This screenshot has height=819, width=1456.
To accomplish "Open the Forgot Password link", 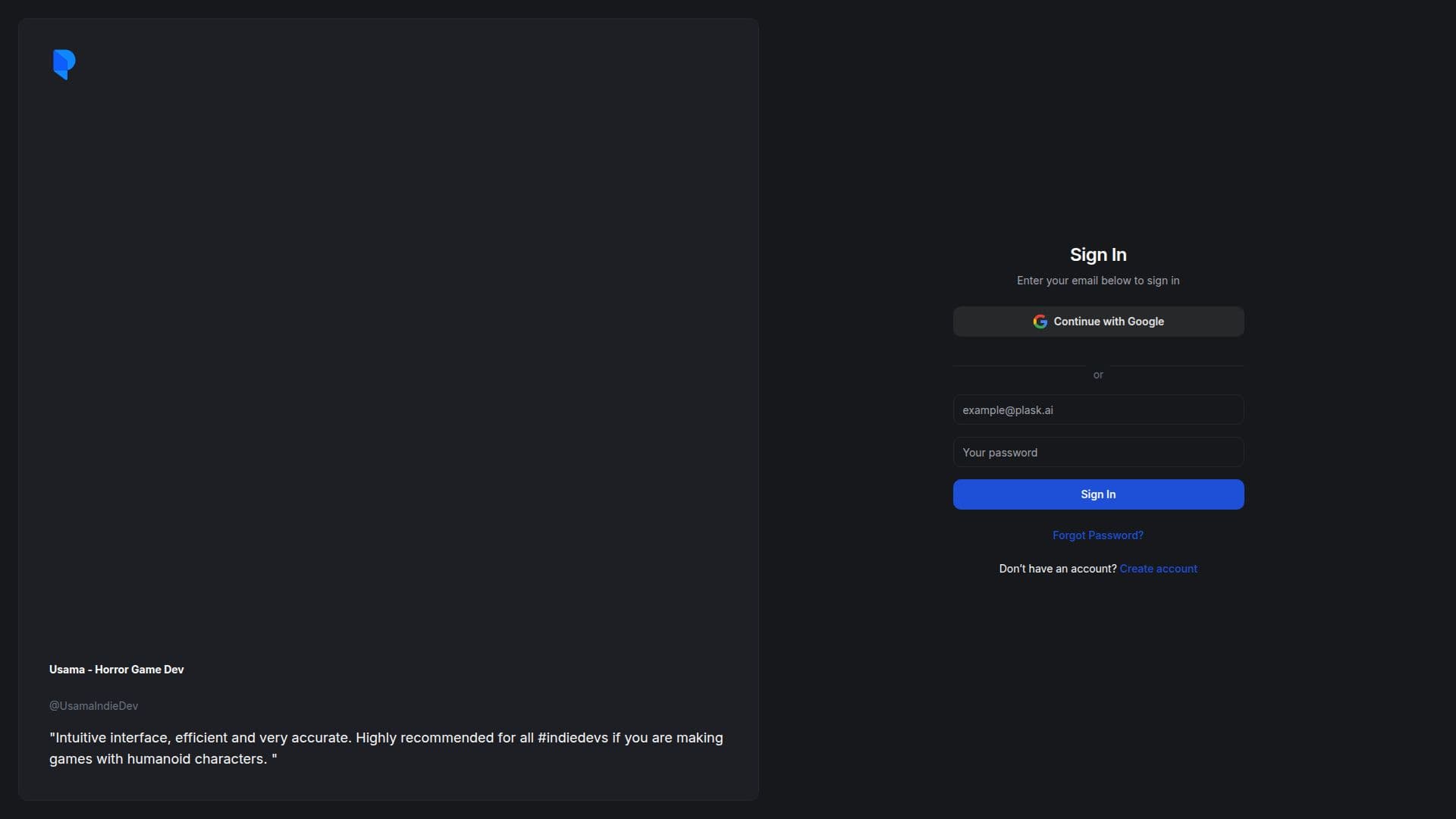I will click(x=1097, y=535).
